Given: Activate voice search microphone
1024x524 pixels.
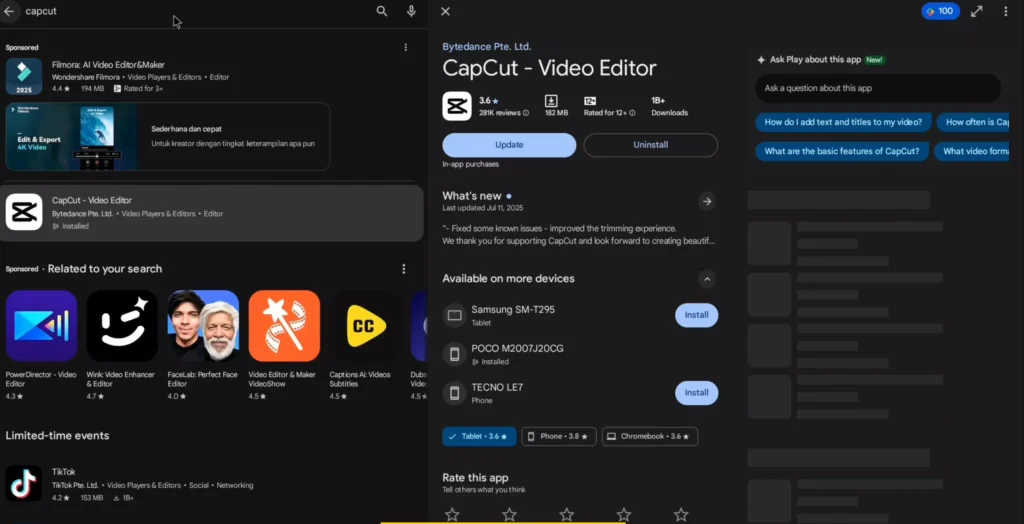Looking at the screenshot, I should (x=411, y=11).
